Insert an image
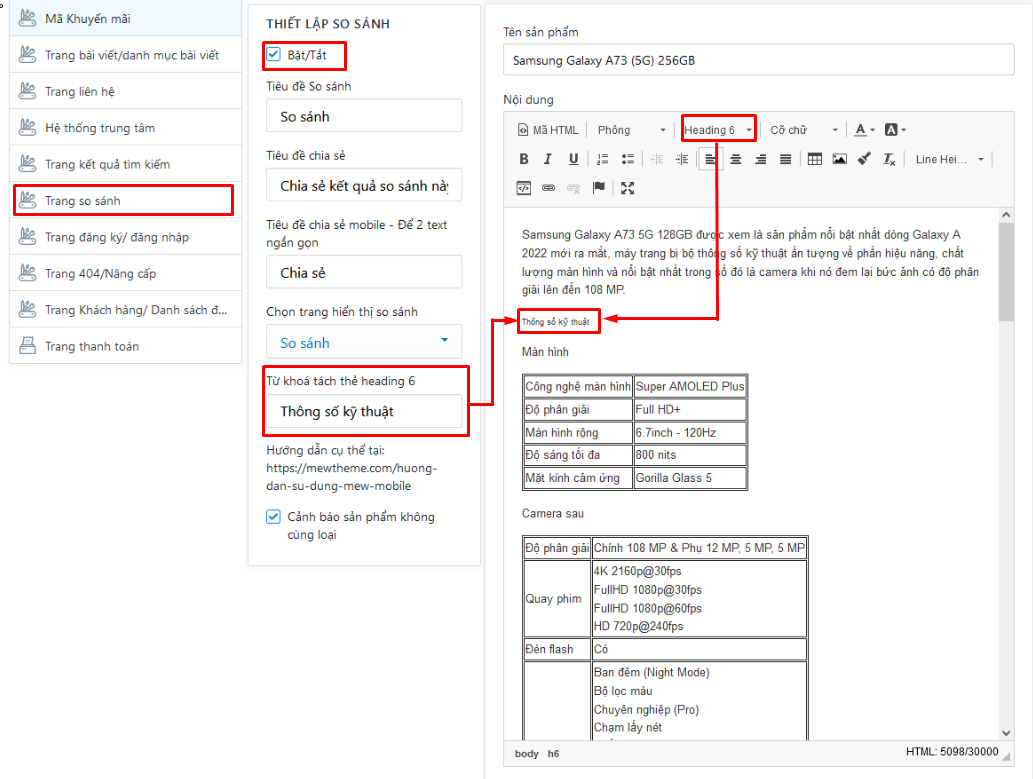The width and height of the screenshot is (1033, 779). 839,159
